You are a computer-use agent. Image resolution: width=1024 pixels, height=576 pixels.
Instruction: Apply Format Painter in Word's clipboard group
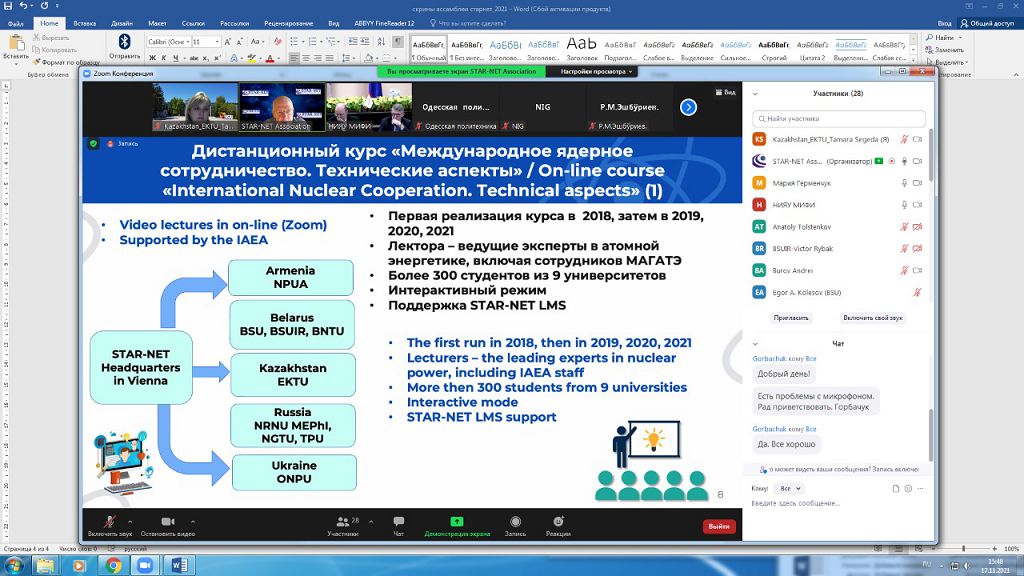(66, 63)
